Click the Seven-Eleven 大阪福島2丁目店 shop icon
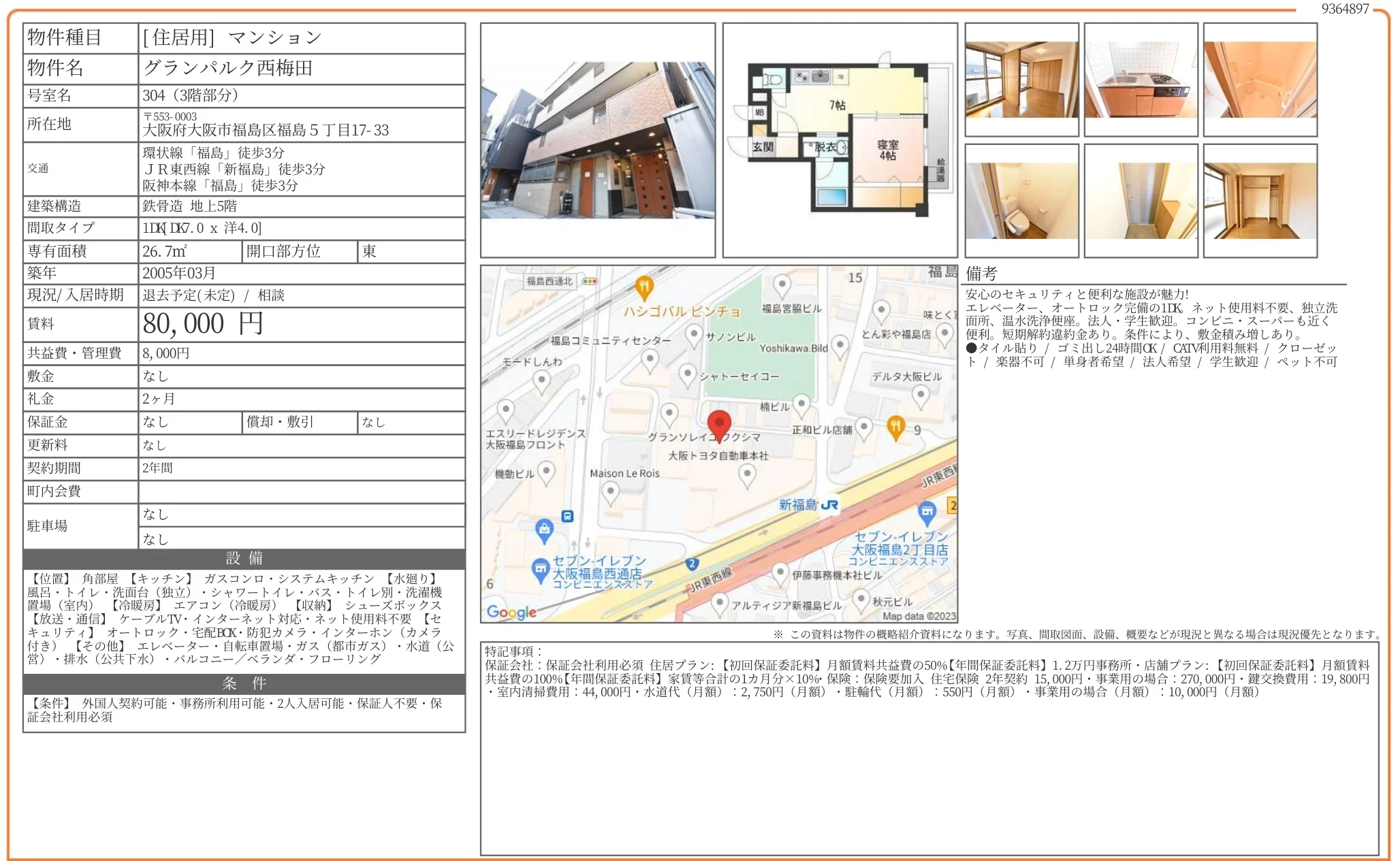 pyautogui.click(x=927, y=511)
